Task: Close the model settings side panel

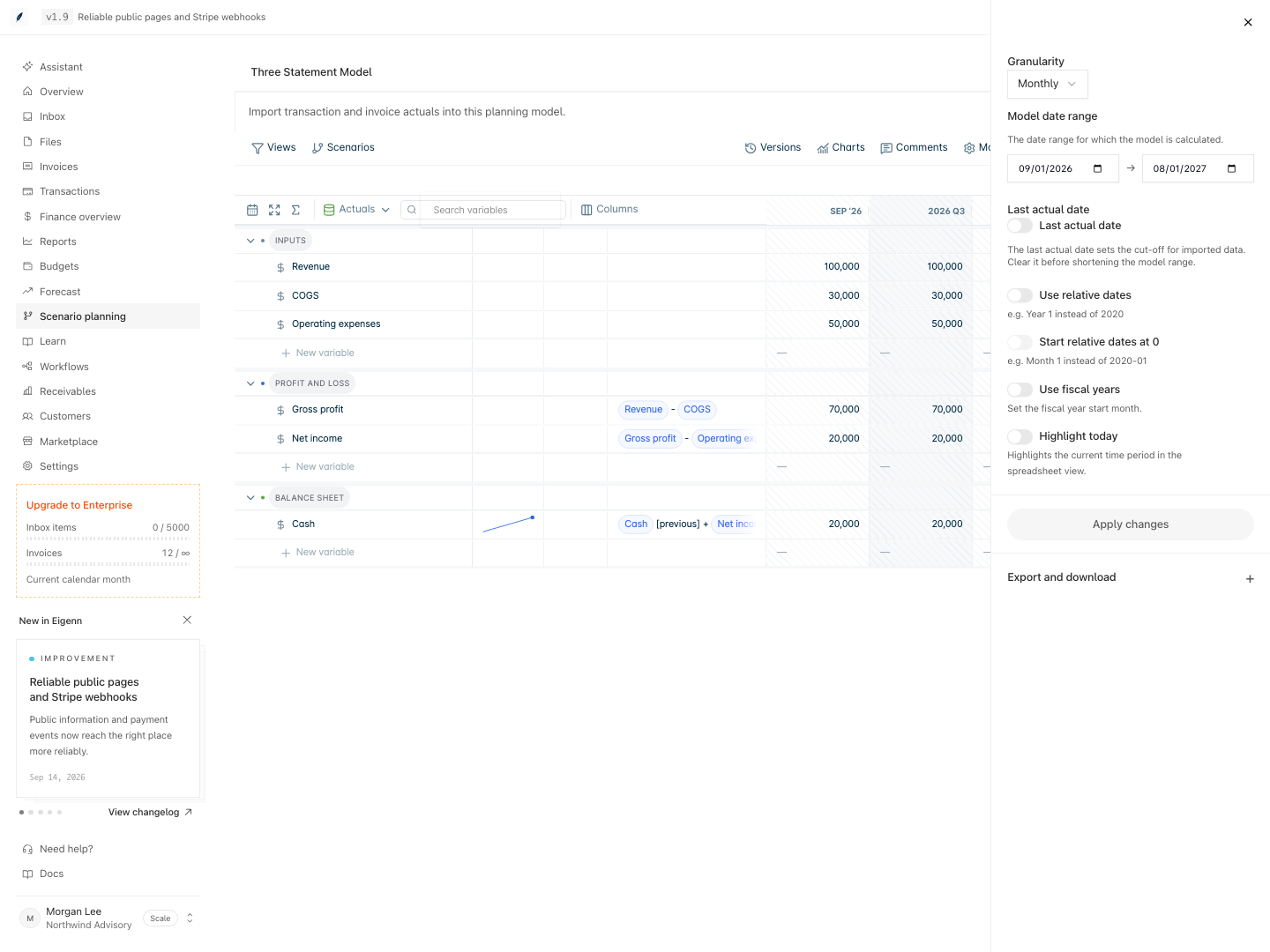Action: click(x=1248, y=23)
